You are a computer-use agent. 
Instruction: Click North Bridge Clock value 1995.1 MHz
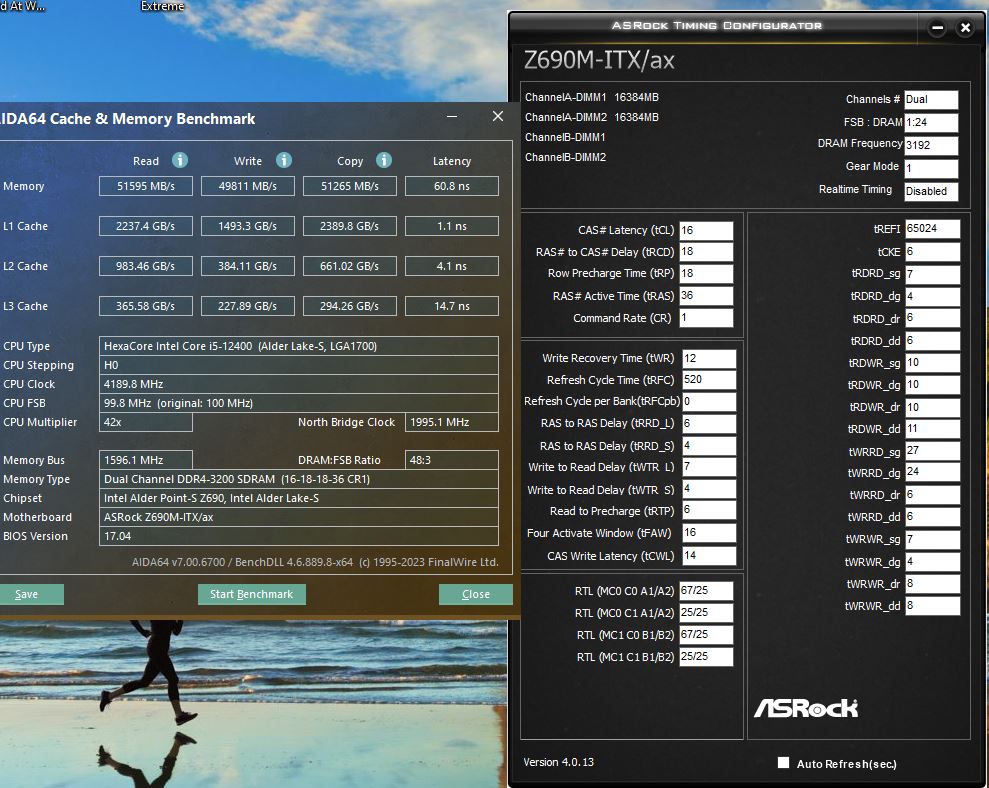[452, 422]
